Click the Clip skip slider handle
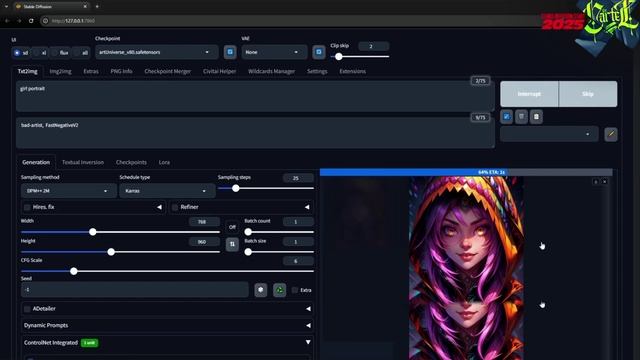Screen dimensions: 640x360 338,57
